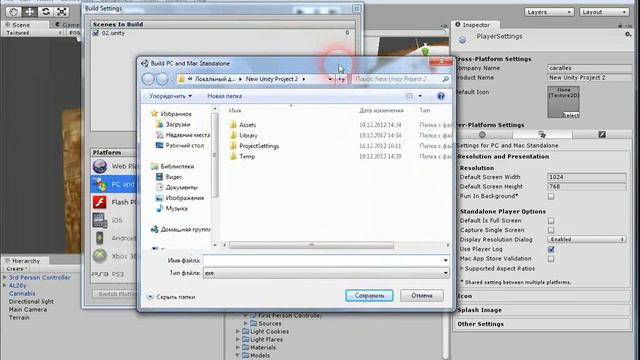Open the Layout dropdown

(604, 12)
